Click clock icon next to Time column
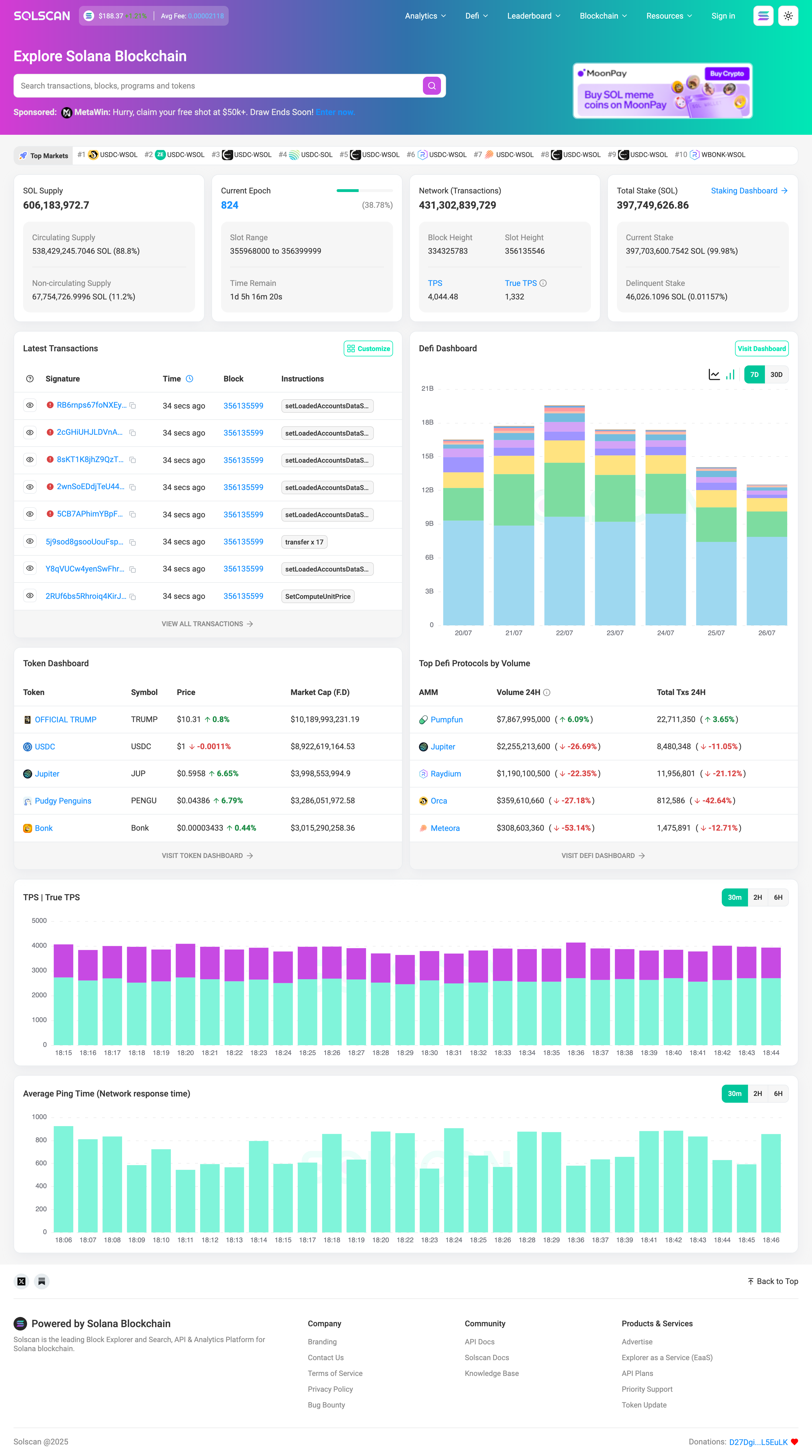The height and width of the screenshot is (1456, 812). [x=190, y=379]
